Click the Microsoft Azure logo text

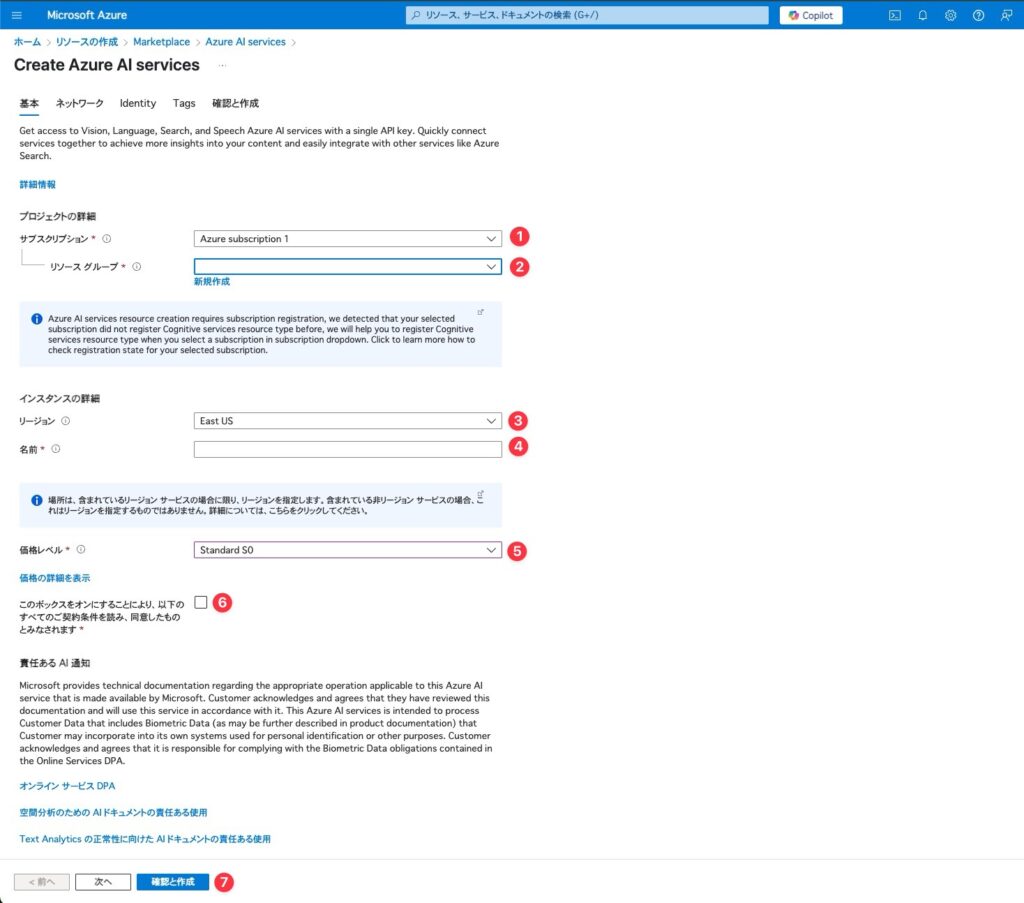87,15
